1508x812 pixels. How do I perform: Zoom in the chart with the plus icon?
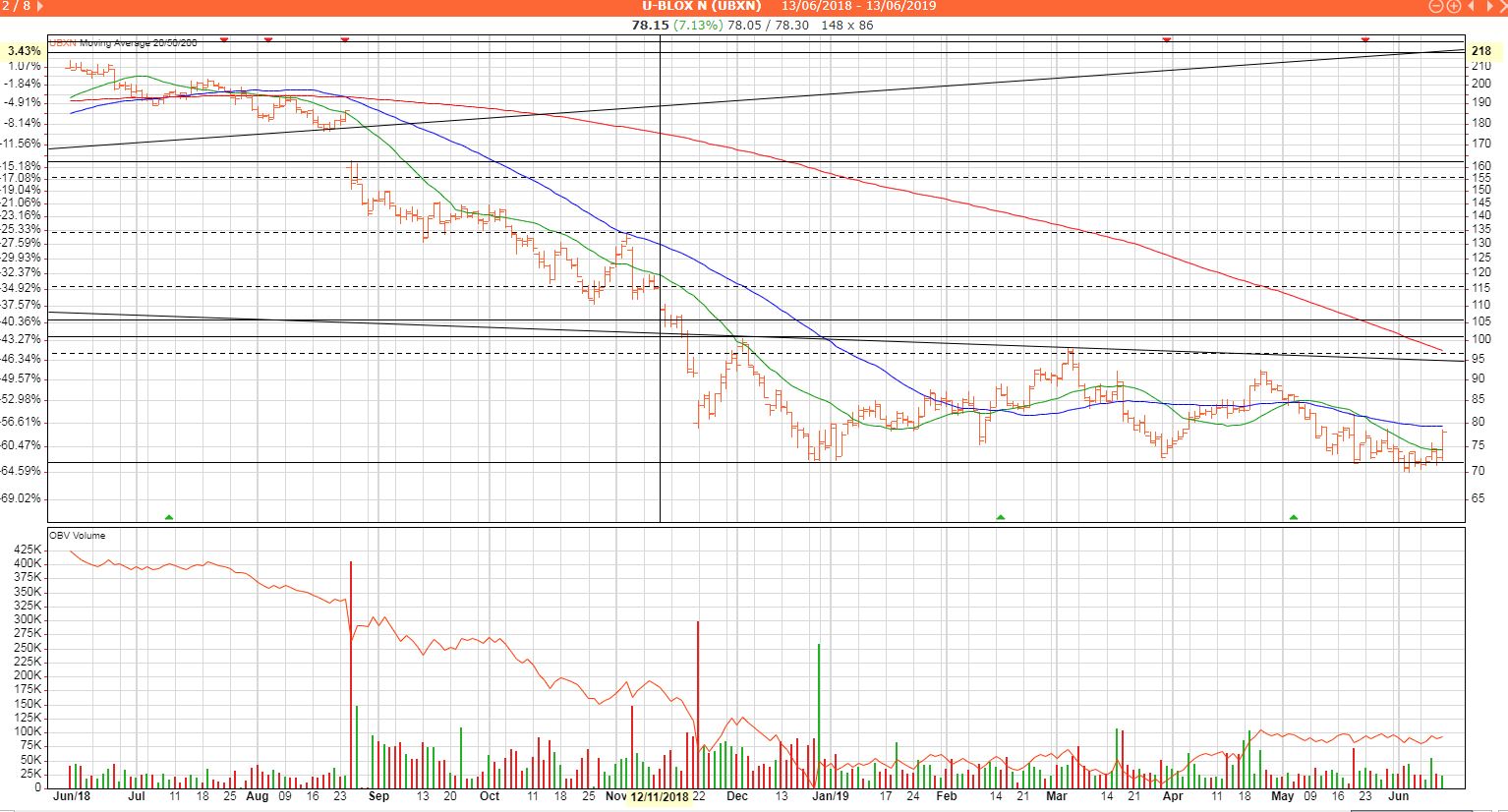(x=1453, y=6)
